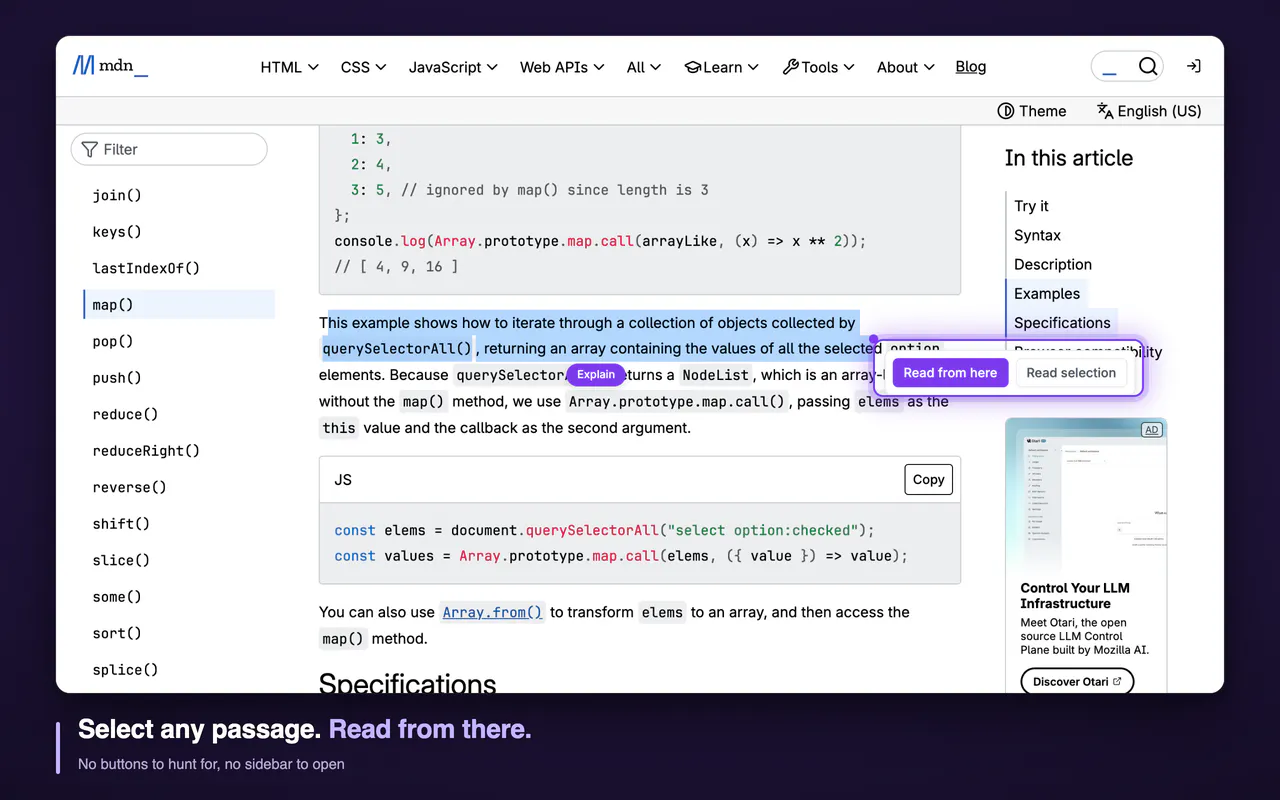1280x800 pixels.
Task: Open the JavaScript dropdown menu
Action: click(453, 67)
